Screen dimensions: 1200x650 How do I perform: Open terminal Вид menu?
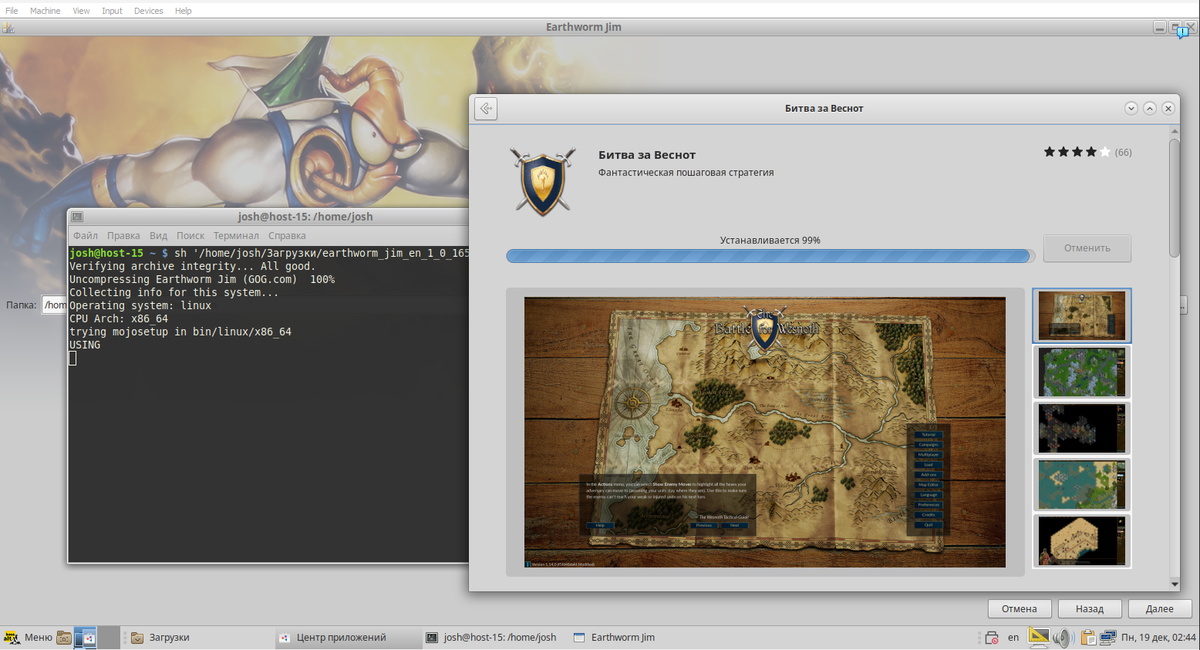pos(158,236)
